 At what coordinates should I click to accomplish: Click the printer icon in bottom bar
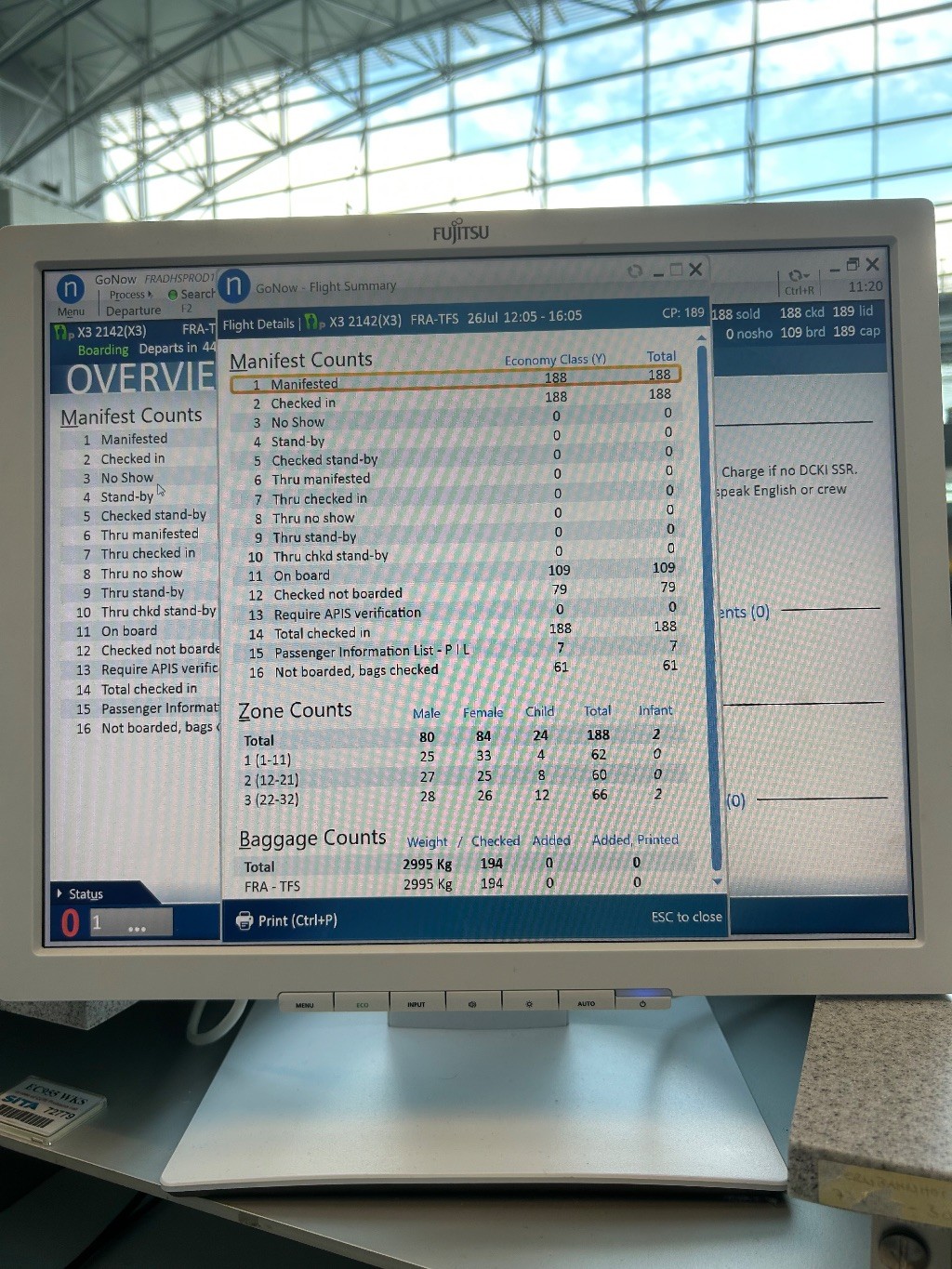(x=245, y=920)
